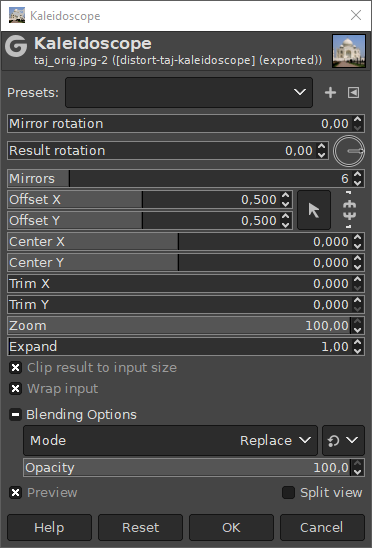Image resolution: width=372 pixels, height=548 pixels.
Task: Decrease Offset X with down arrow
Action: tap(286, 204)
